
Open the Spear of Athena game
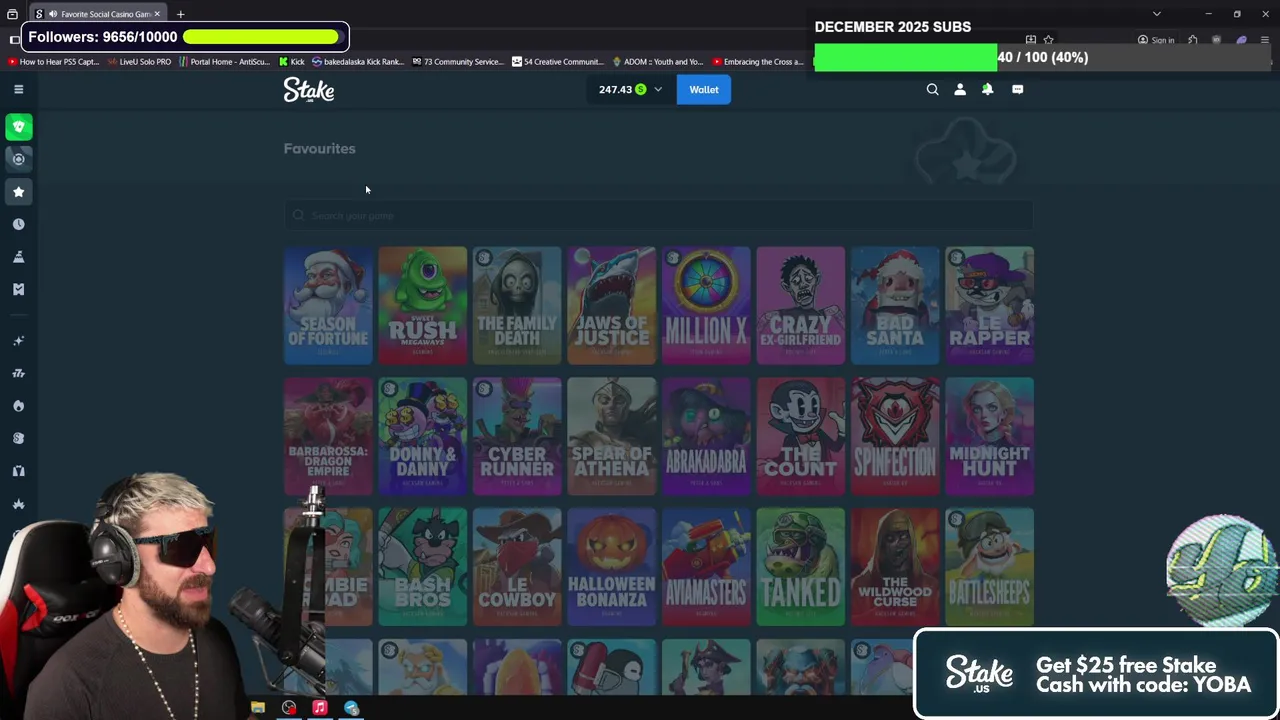pyautogui.click(x=611, y=436)
